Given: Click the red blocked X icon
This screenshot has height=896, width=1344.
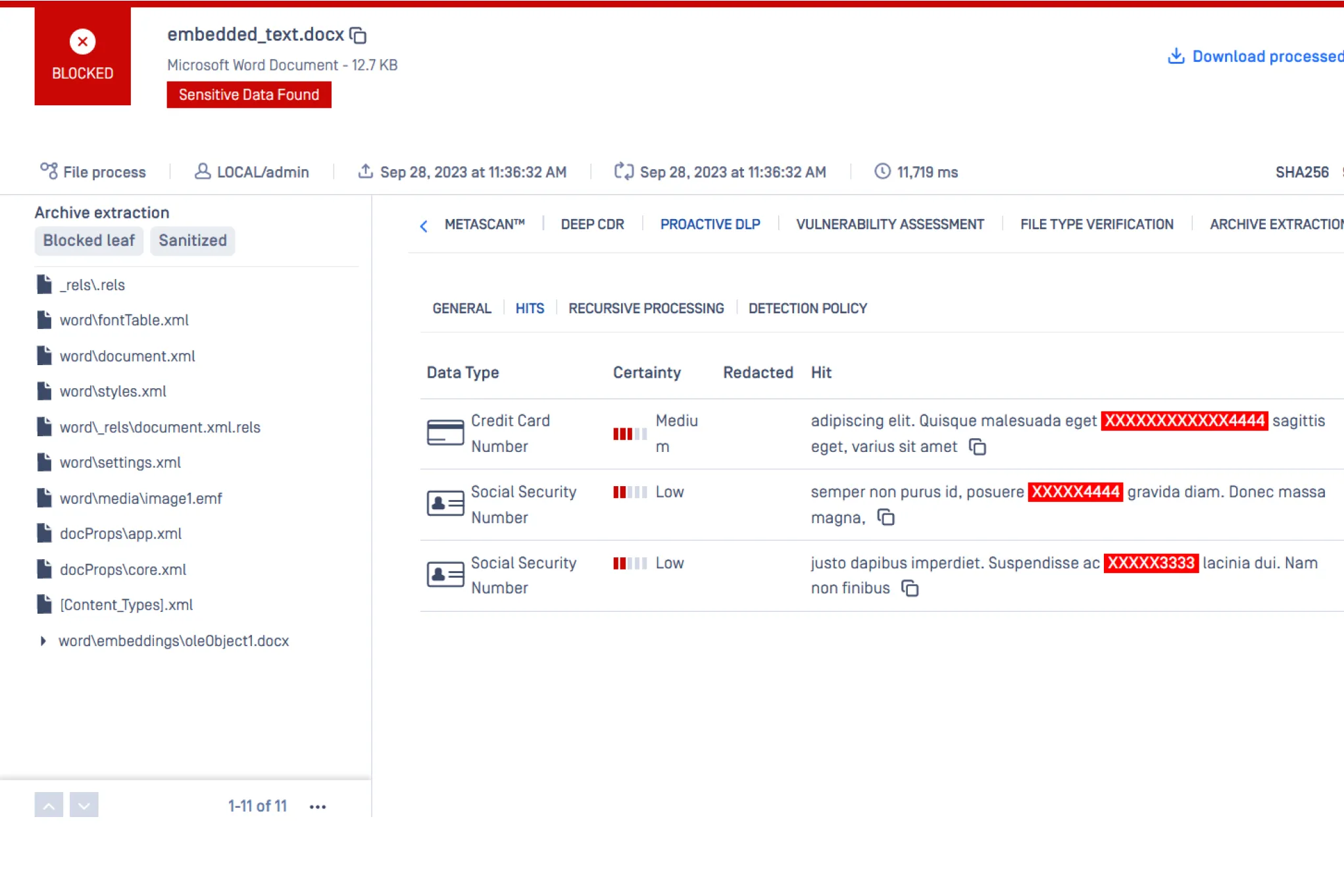Looking at the screenshot, I should click(x=82, y=42).
